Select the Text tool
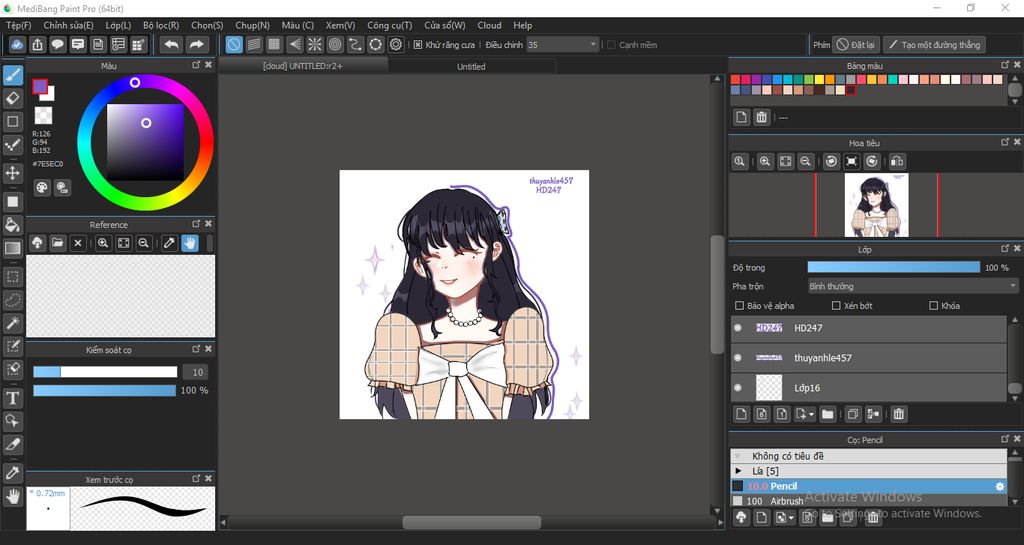Screen dimensions: 1024x545 point(12,398)
